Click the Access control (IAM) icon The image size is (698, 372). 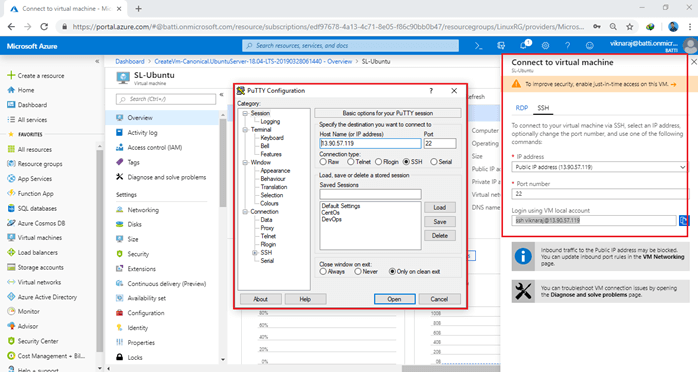tap(119, 147)
